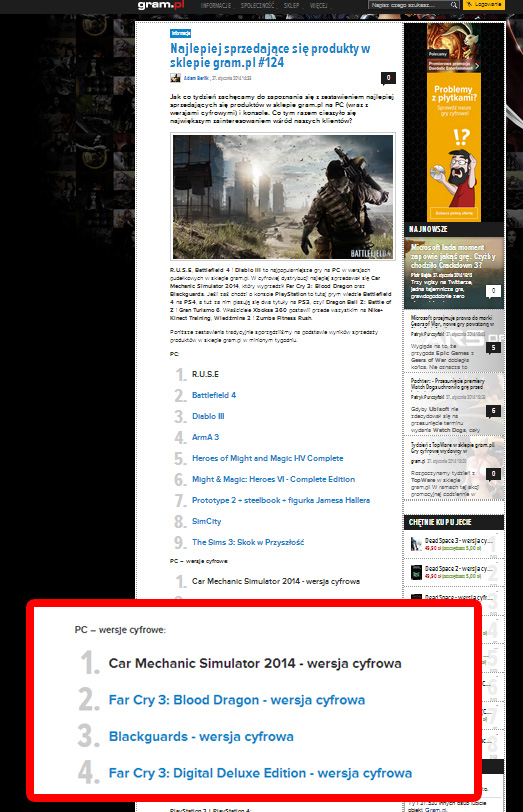
Task: Click the blue Informacje category tag
Action: [x=180, y=33]
